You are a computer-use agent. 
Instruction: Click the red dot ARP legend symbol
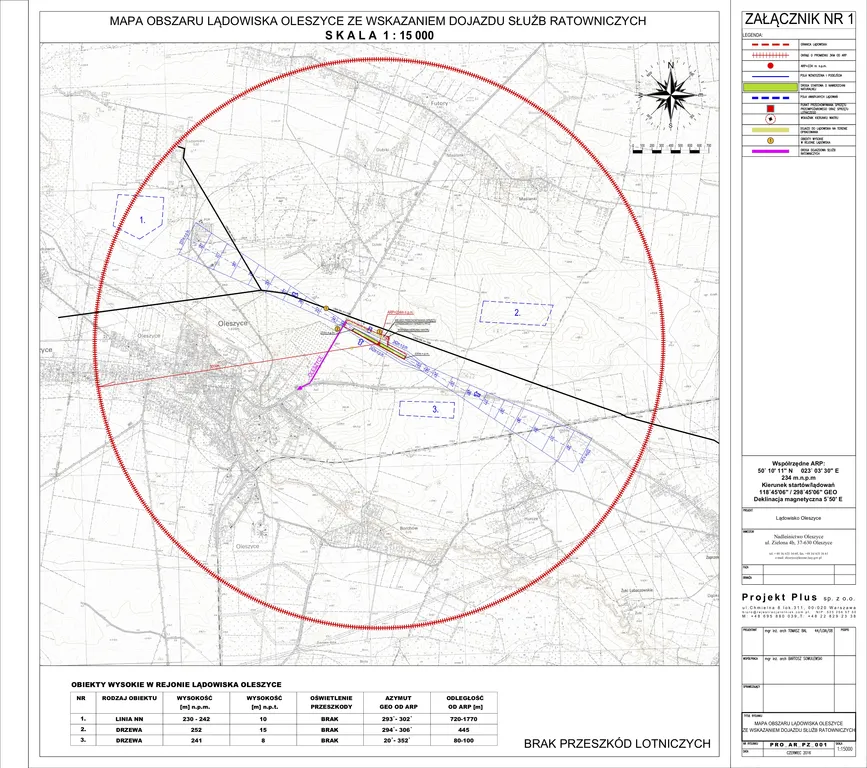(770, 66)
